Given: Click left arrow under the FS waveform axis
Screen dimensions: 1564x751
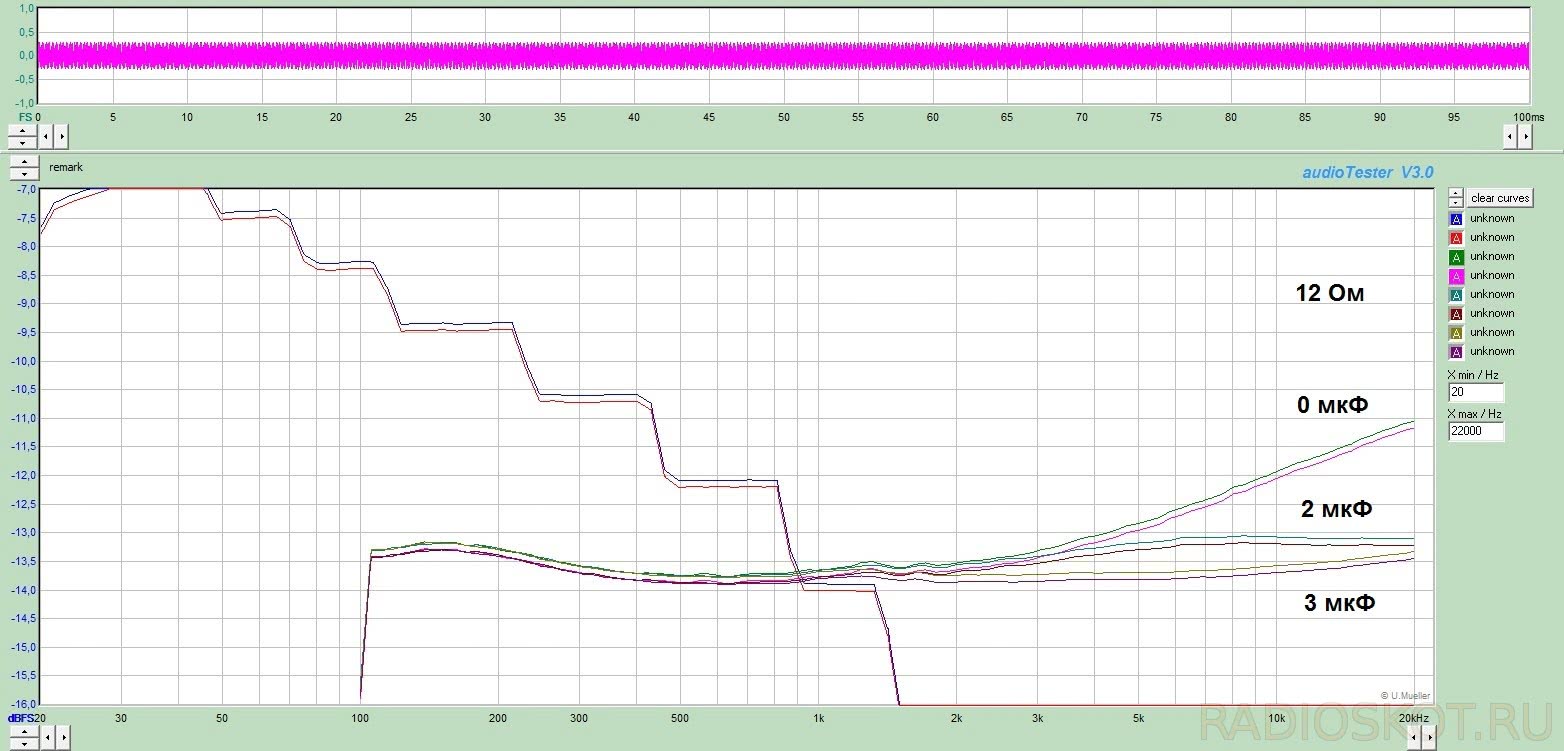Looking at the screenshot, I should click(x=46, y=135).
